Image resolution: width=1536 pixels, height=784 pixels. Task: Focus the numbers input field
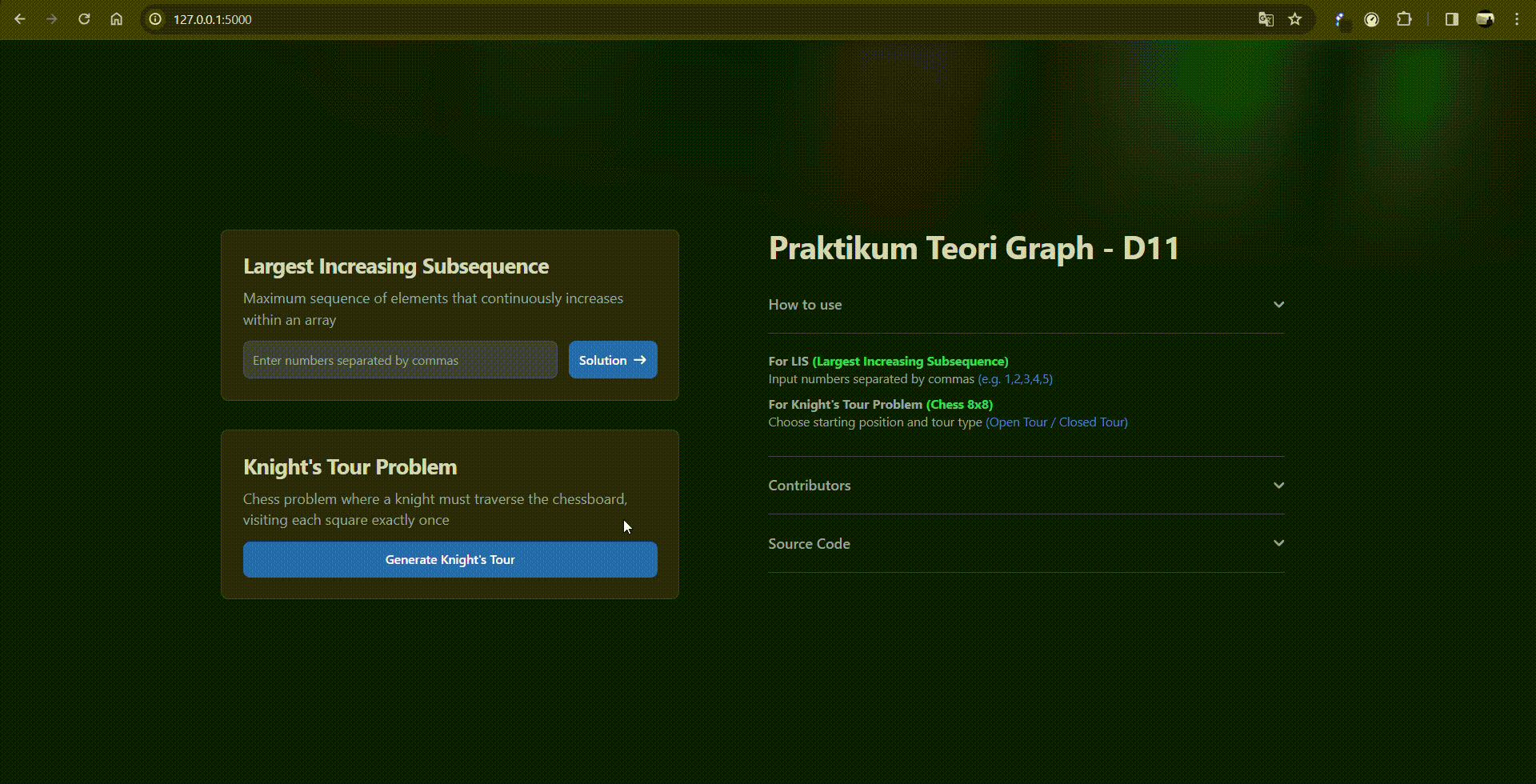click(x=400, y=360)
